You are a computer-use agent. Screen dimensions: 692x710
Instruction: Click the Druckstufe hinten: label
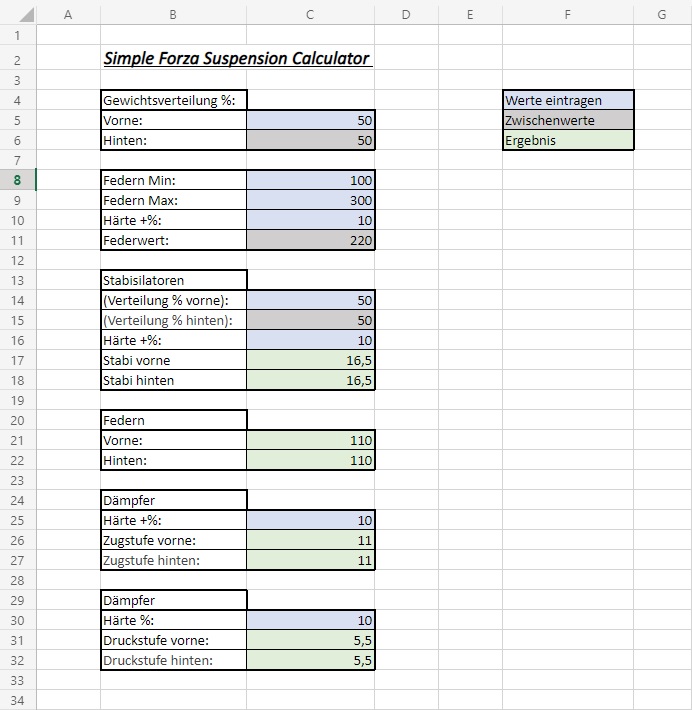pos(158,660)
